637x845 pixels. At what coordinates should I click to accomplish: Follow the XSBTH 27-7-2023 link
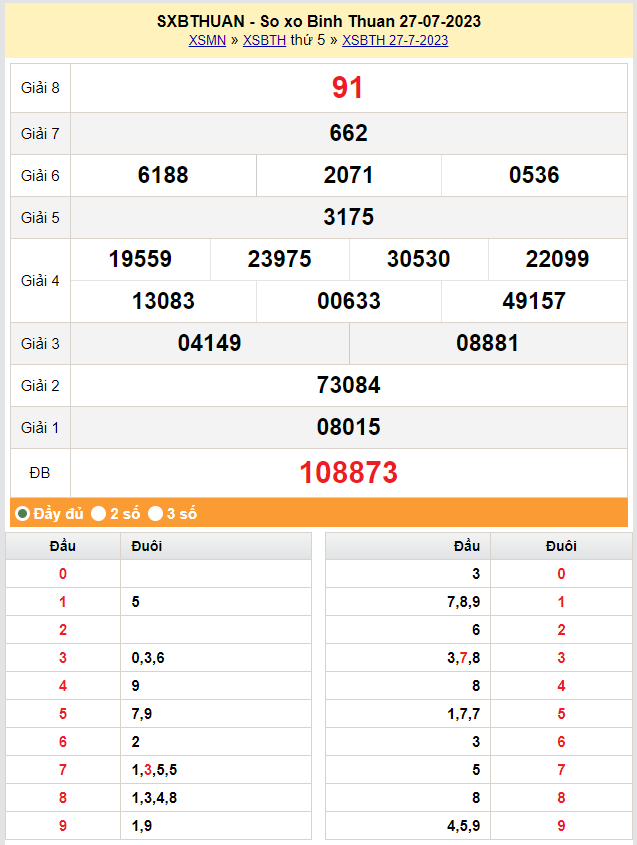(395, 40)
